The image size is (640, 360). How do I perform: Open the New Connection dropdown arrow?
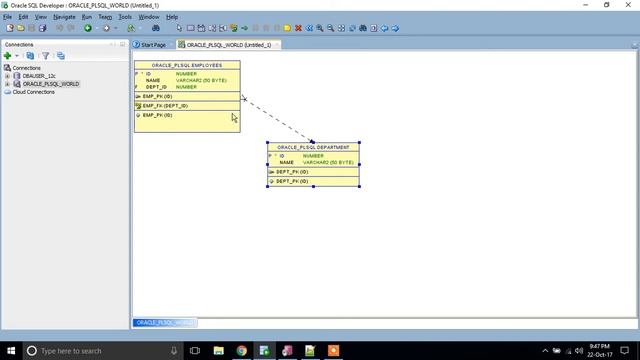(17, 56)
